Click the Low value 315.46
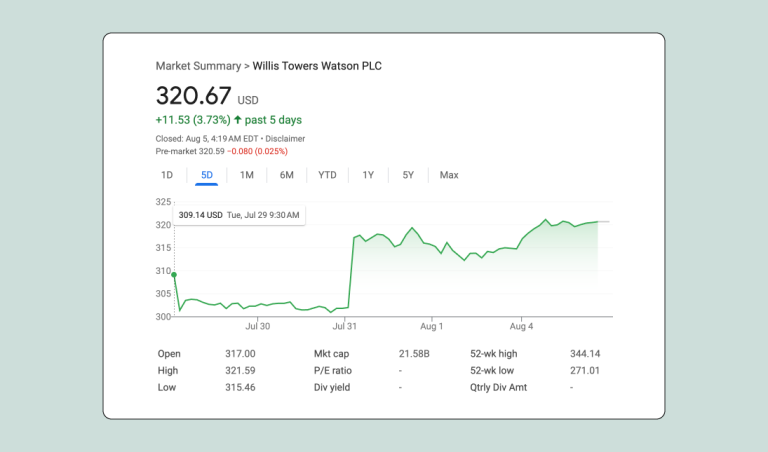The image size is (768, 452). [240, 387]
